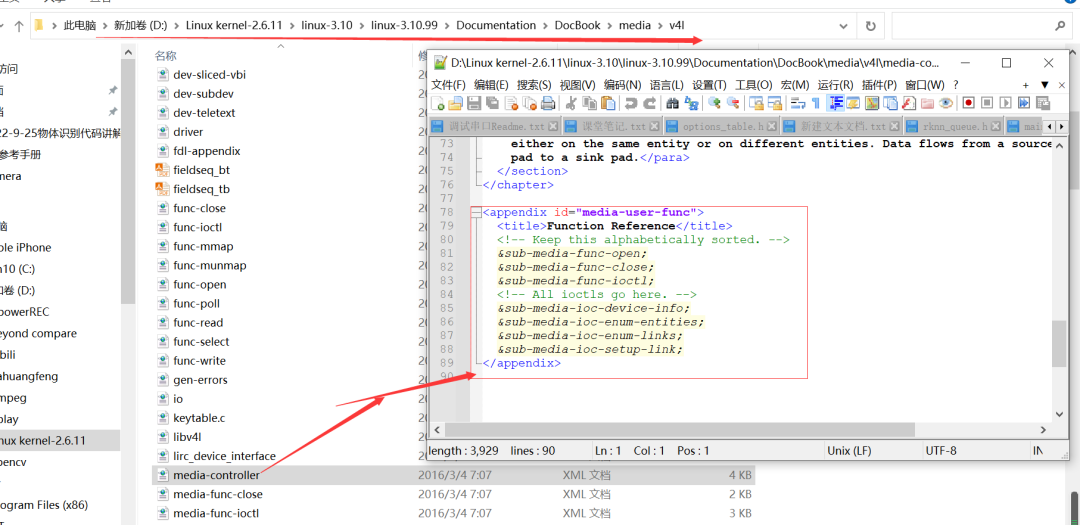1080x525 pixels.
Task: Refresh the Explorer folder view
Action: pyautogui.click(x=870, y=26)
